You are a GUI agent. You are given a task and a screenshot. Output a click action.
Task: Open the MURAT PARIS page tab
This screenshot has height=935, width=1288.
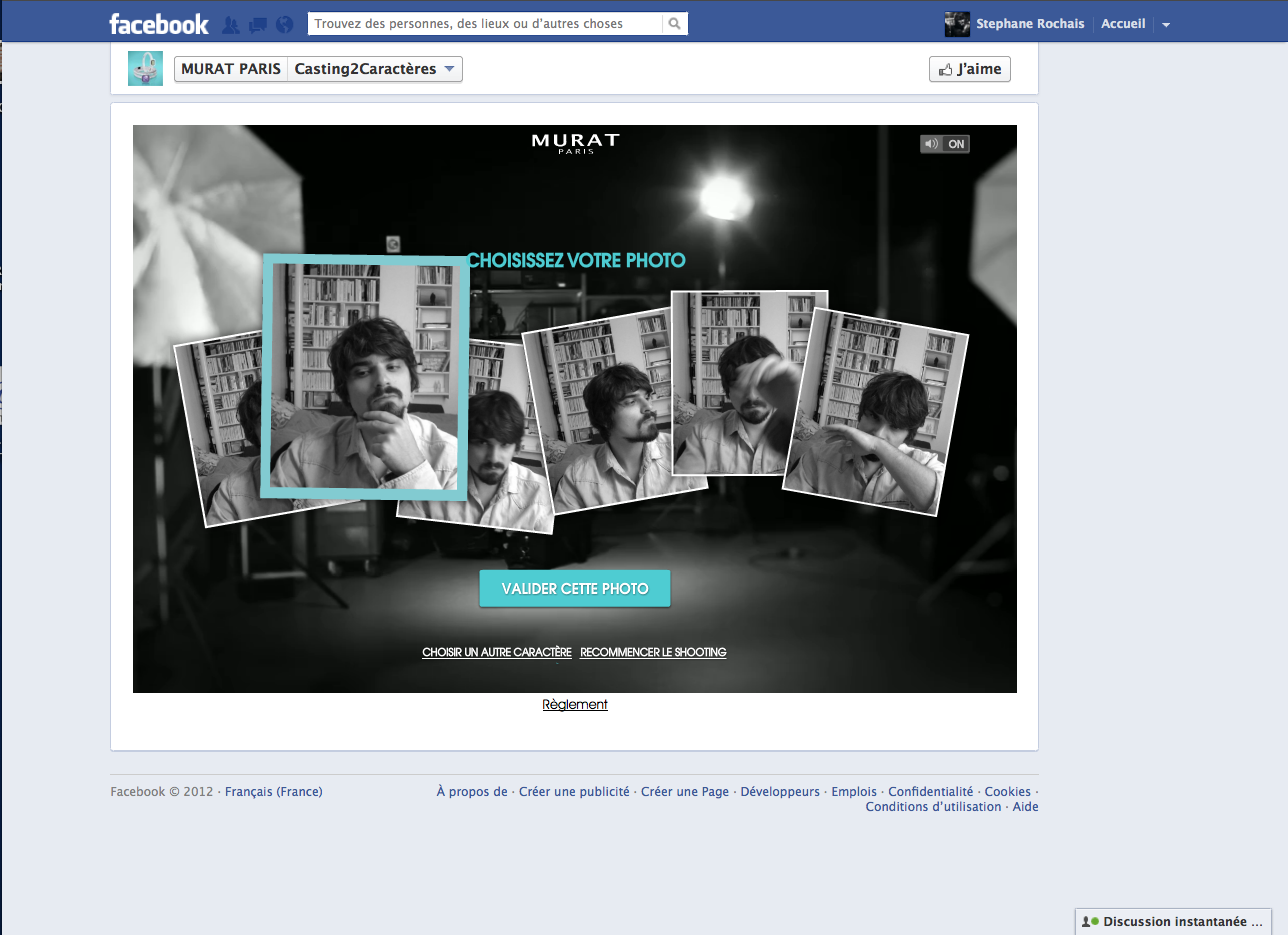point(231,69)
